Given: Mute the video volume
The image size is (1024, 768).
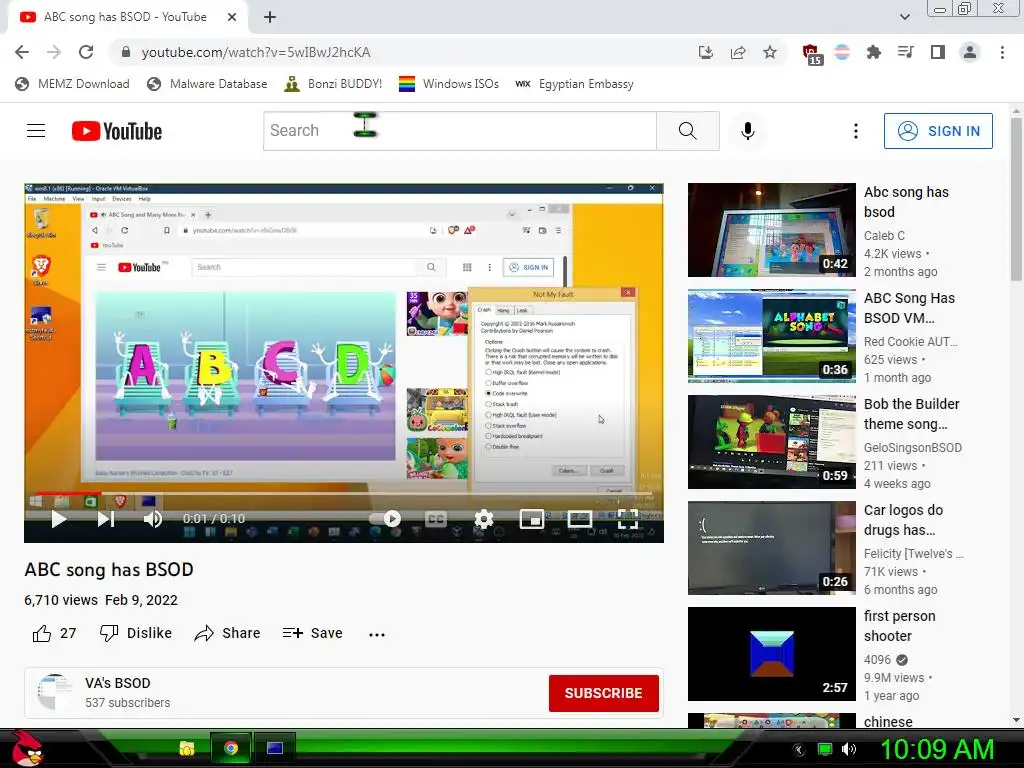Looking at the screenshot, I should 153,519.
